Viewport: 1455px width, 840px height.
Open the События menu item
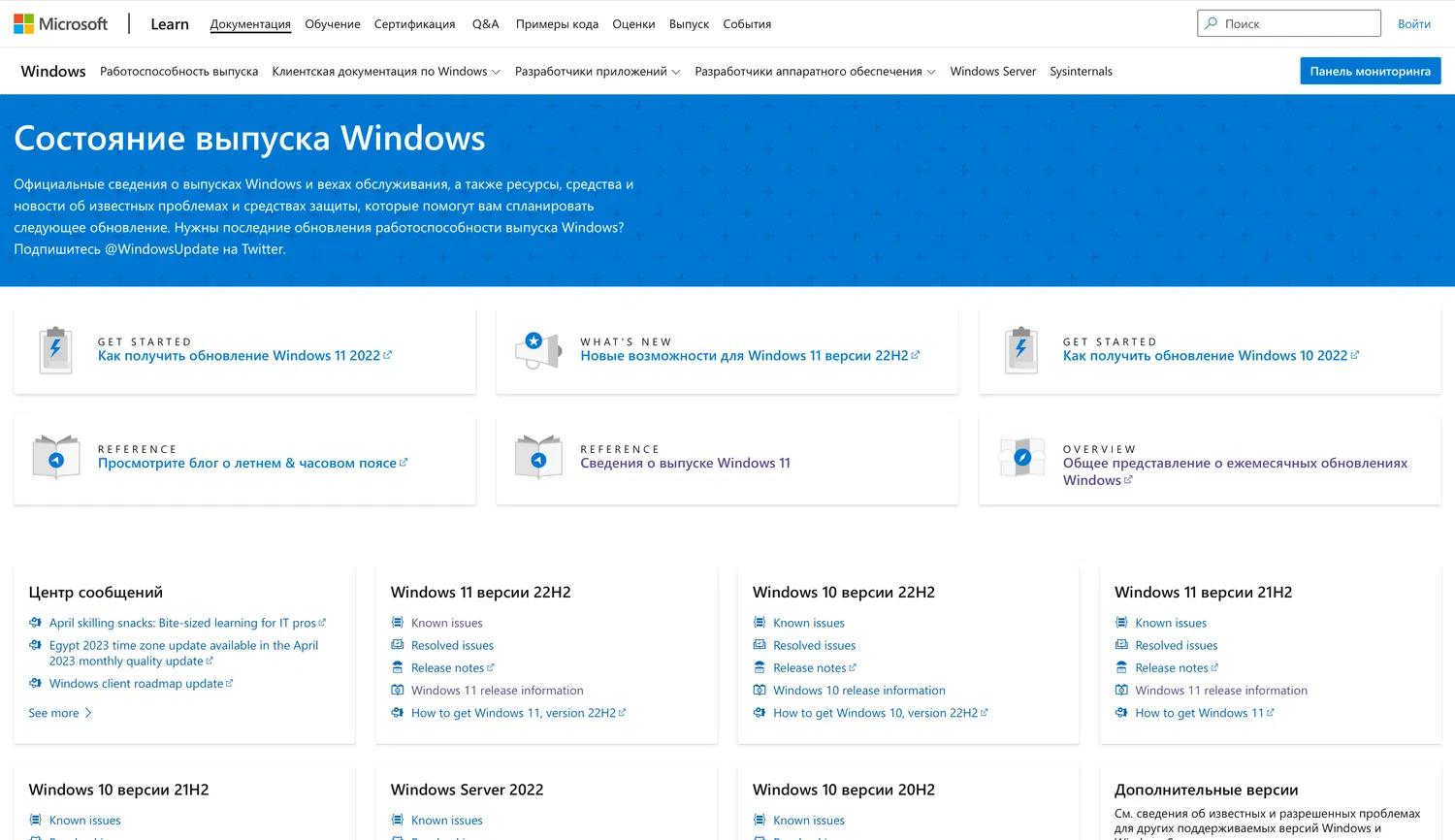click(x=747, y=24)
